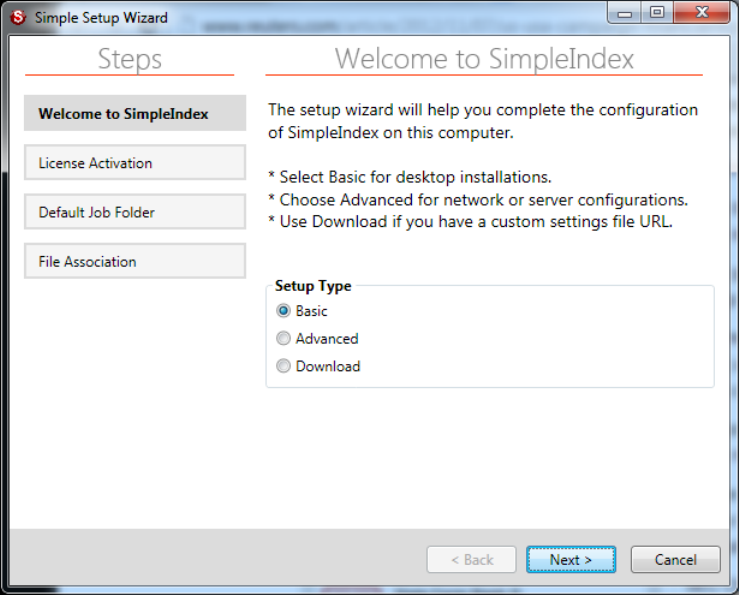Click the SimpleIndex app icon in title bar

tap(16, 17)
